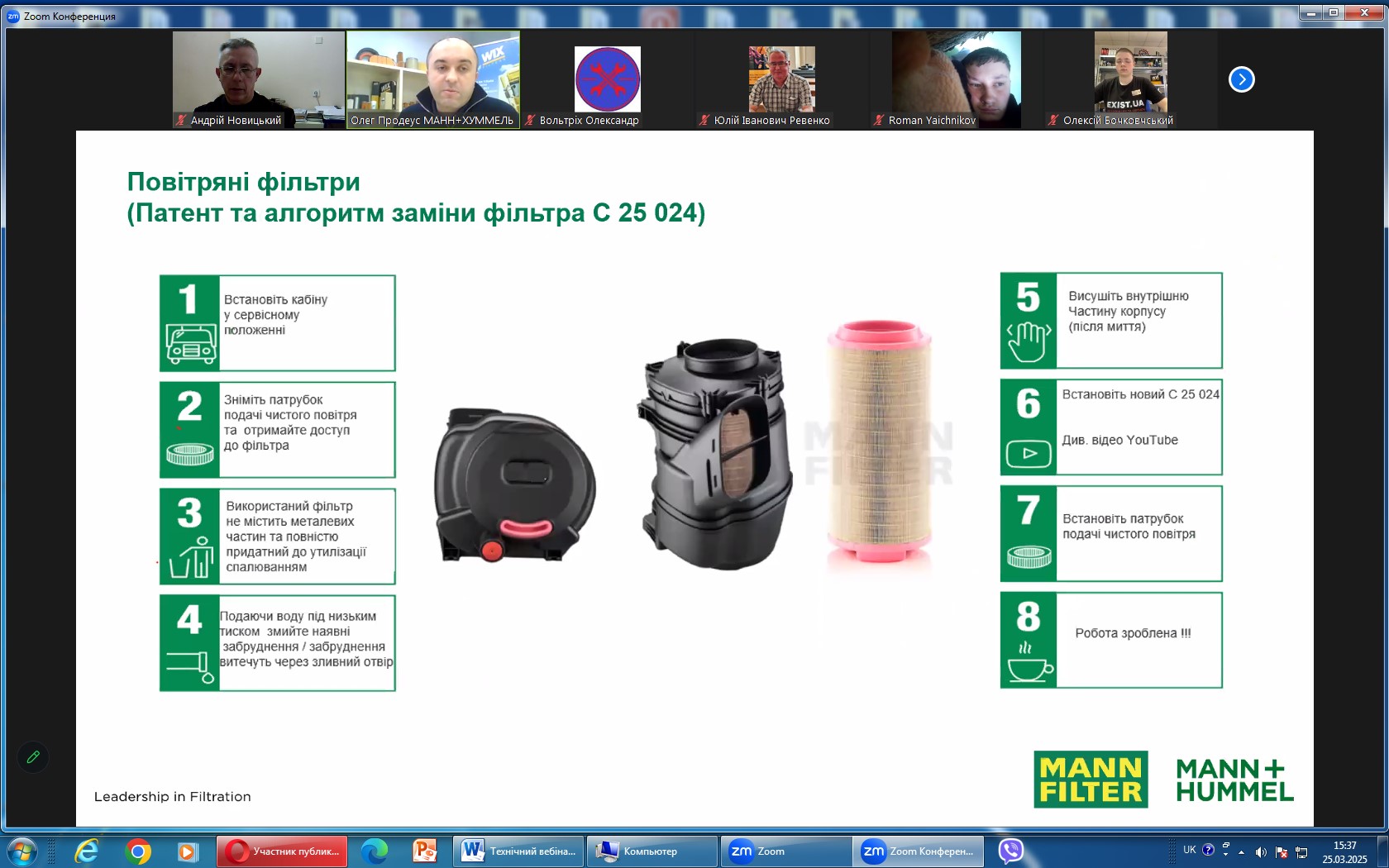This screenshot has height=868, width=1389.
Task: Toggle the volume speaker icon in the tray
Action: pos(1261,851)
